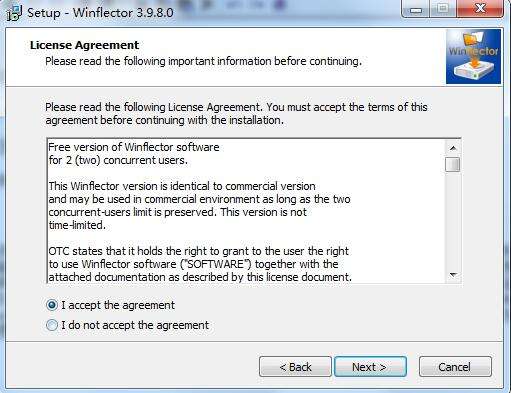Click the Winflector logo image
The image size is (511, 393).
[x=473, y=56]
